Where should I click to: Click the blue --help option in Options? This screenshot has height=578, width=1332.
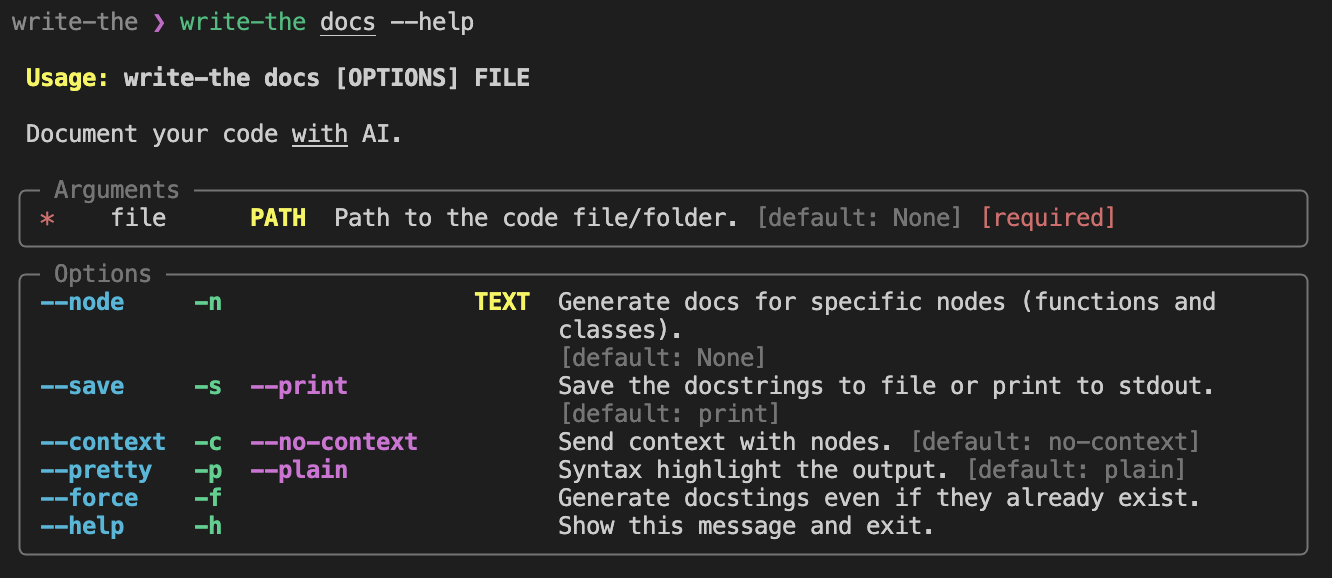click(x=82, y=526)
